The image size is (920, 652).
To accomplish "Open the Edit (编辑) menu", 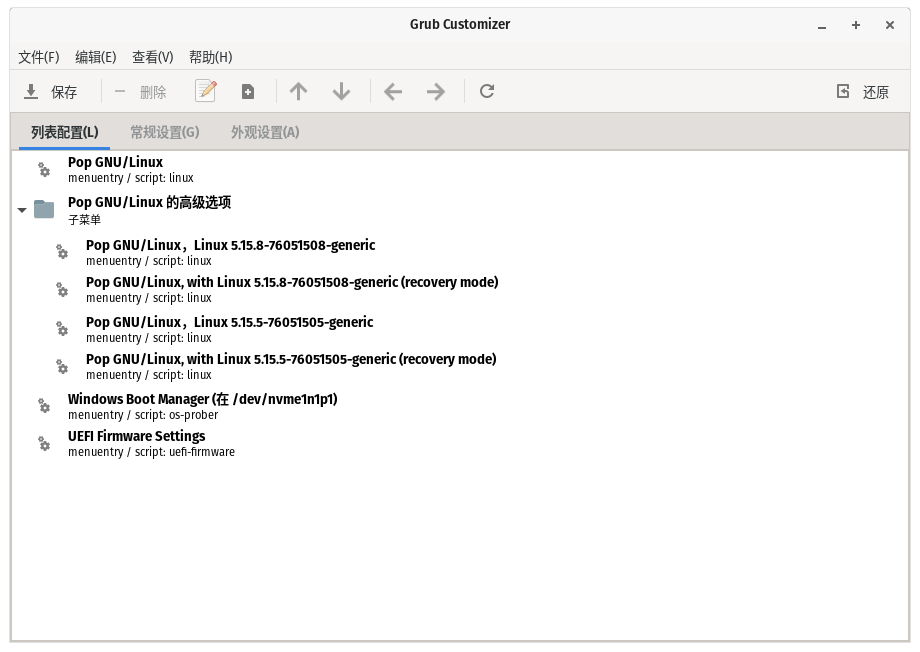I will point(96,57).
